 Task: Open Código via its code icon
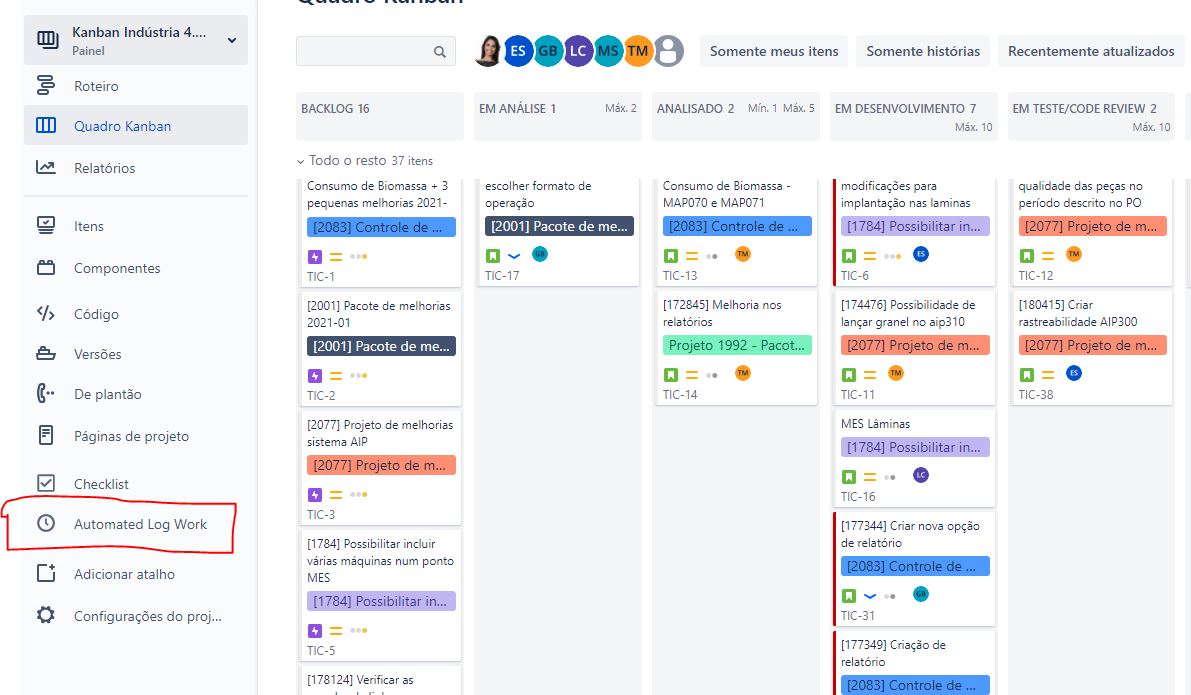coord(46,314)
